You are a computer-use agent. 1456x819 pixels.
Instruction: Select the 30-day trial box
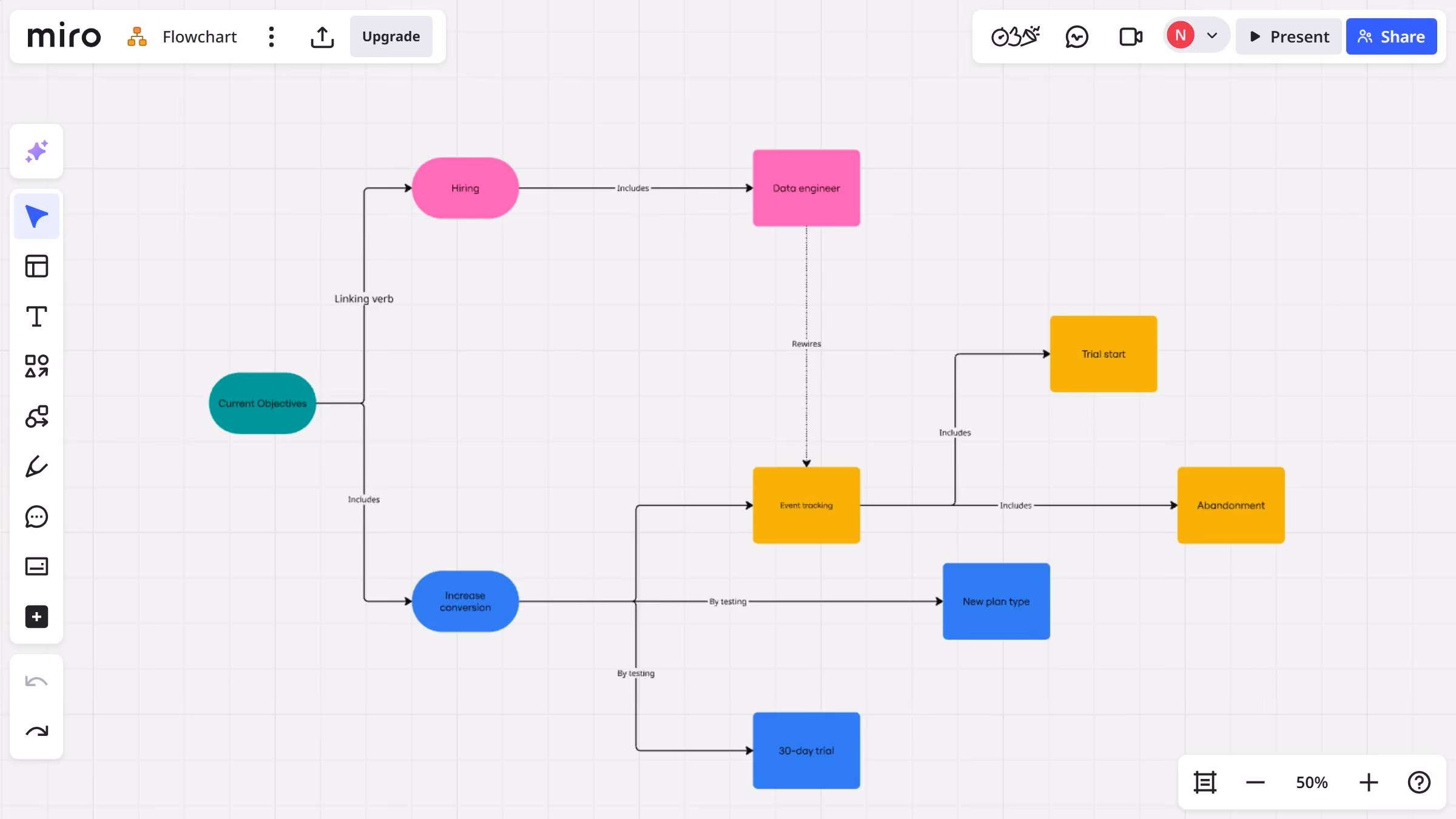tap(806, 750)
